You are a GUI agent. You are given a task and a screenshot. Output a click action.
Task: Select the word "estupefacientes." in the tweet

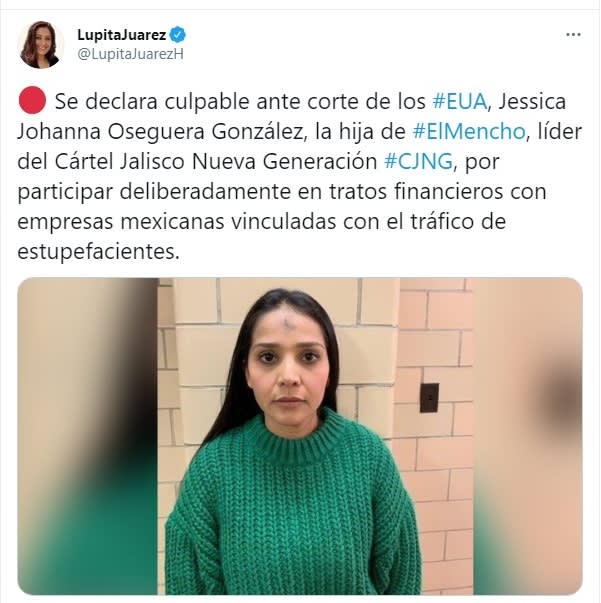tap(98, 252)
